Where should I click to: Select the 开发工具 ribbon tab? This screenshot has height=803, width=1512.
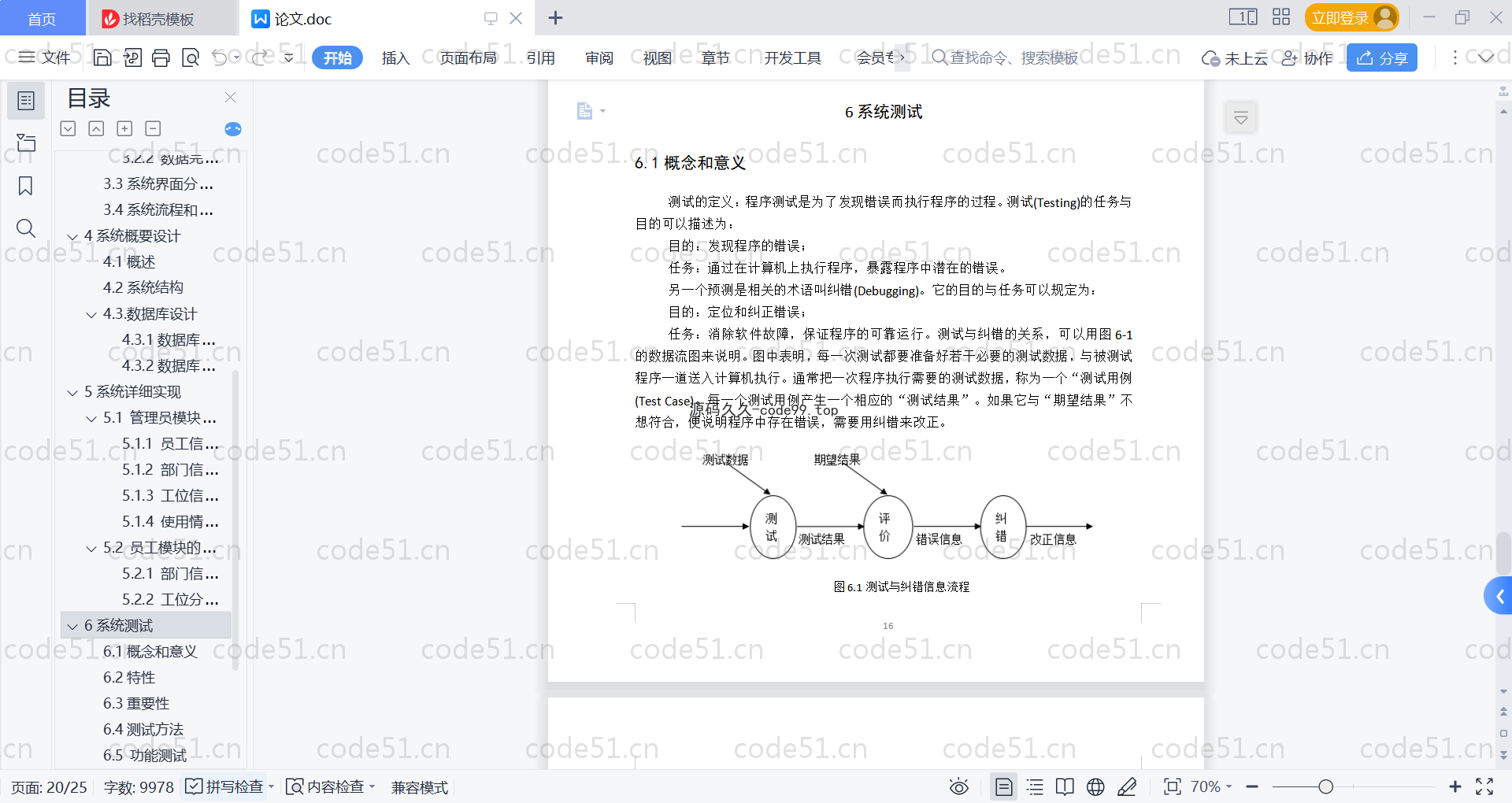click(x=792, y=57)
